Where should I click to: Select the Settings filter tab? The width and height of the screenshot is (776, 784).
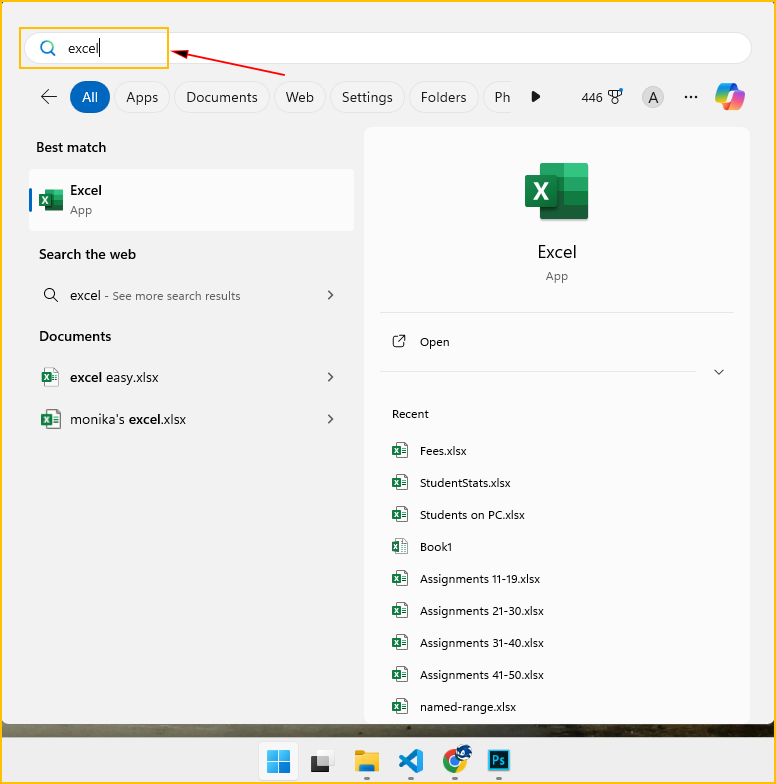coord(367,97)
